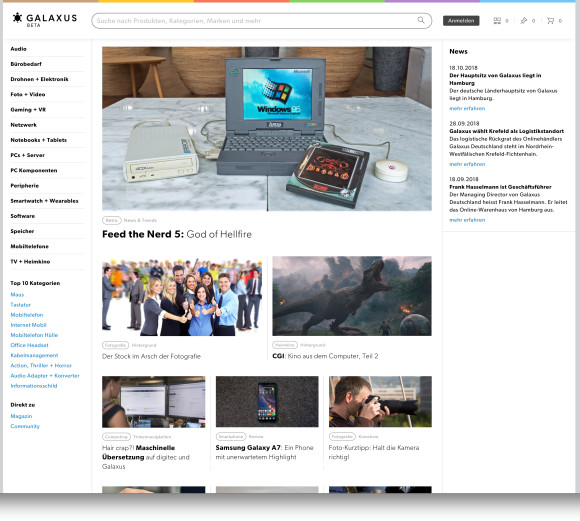The height and width of the screenshot is (521, 580).
Task: Follow the Internet Mobil link
Action: coord(28,325)
